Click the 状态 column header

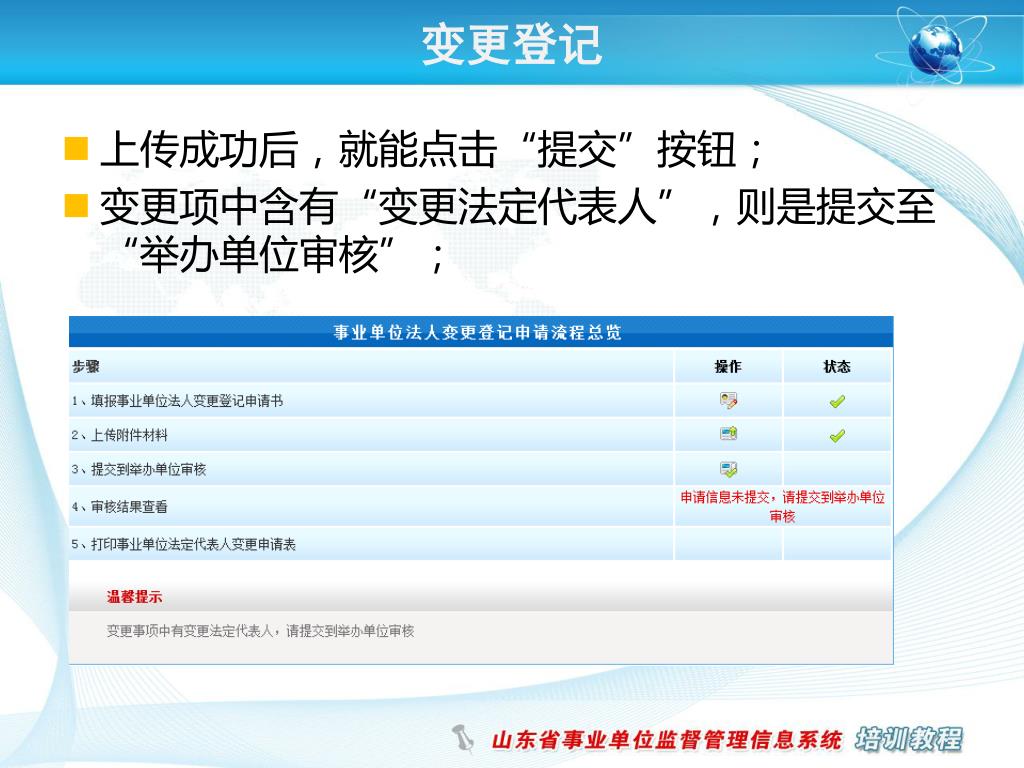click(837, 366)
